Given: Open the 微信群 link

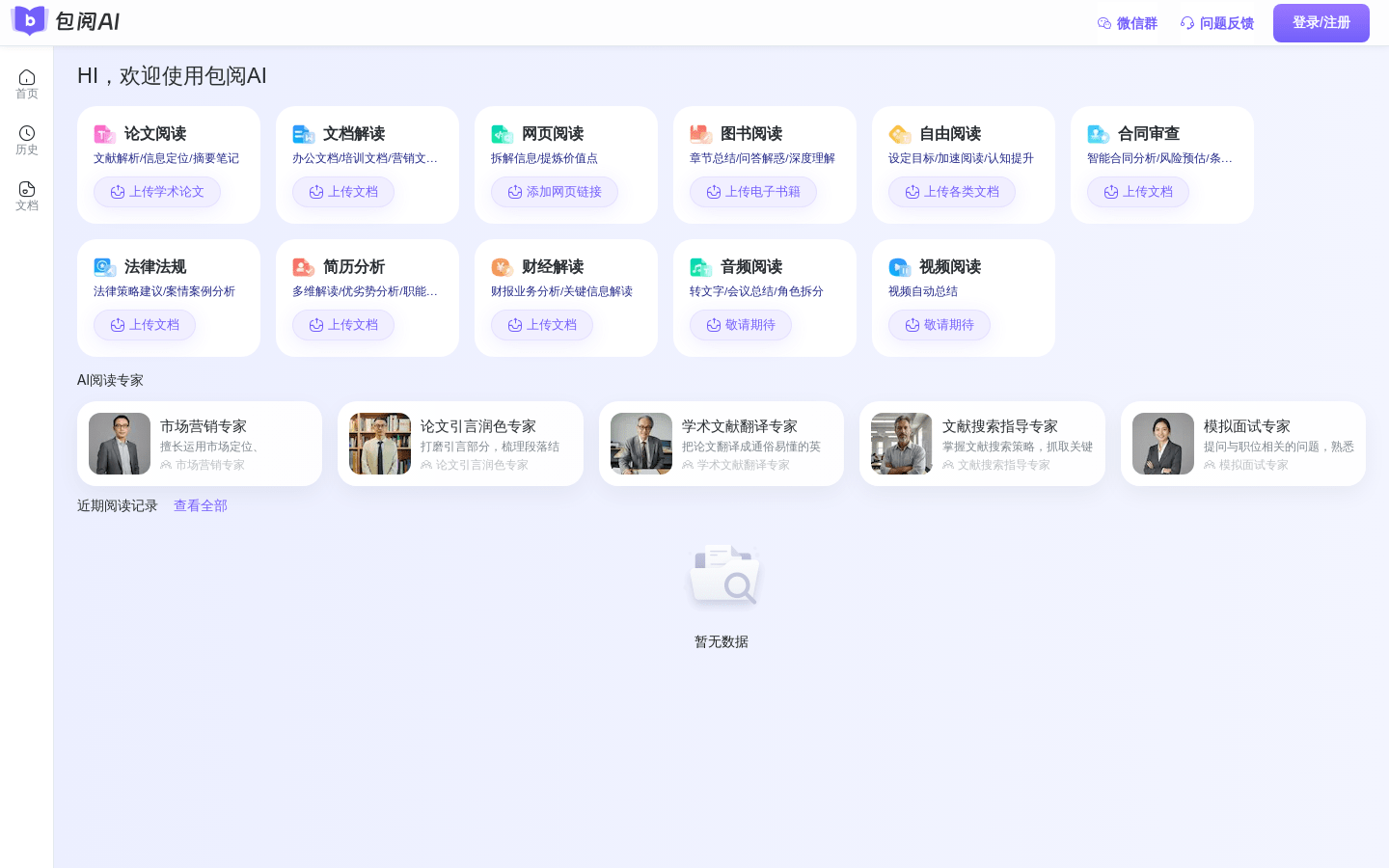Looking at the screenshot, I should tap(1128, 23).
